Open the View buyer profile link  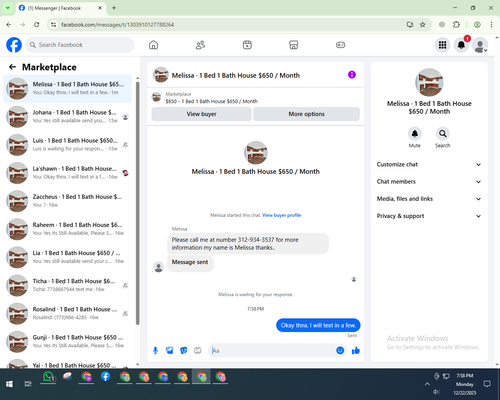pyautogui.click(x=282, y=215)
